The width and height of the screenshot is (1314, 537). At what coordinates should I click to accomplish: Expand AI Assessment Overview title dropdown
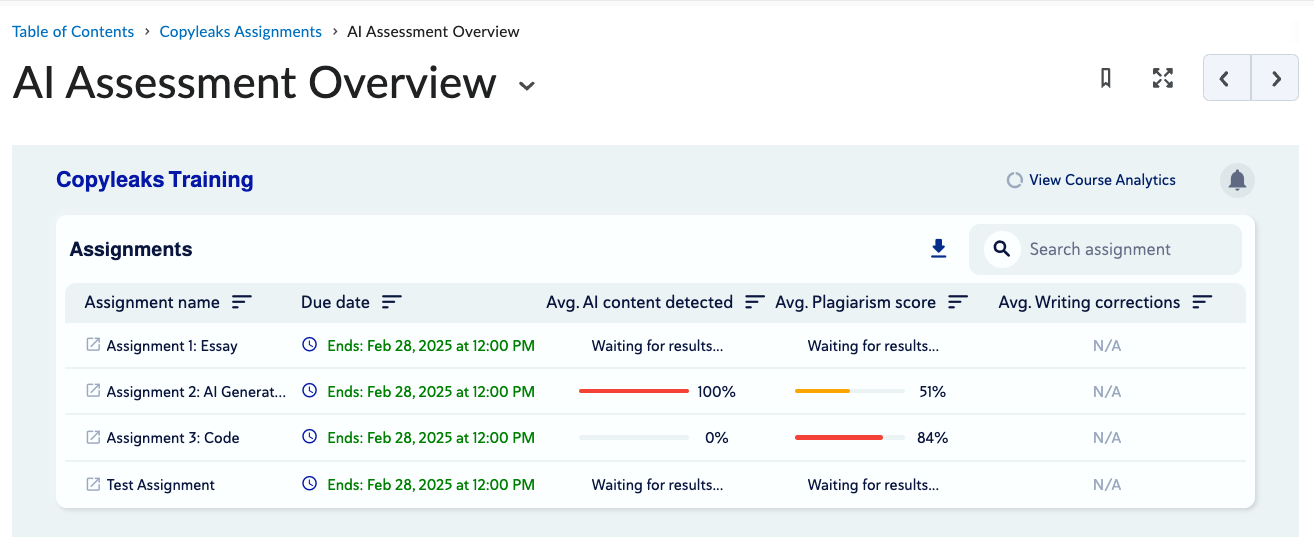coord(527,86)
